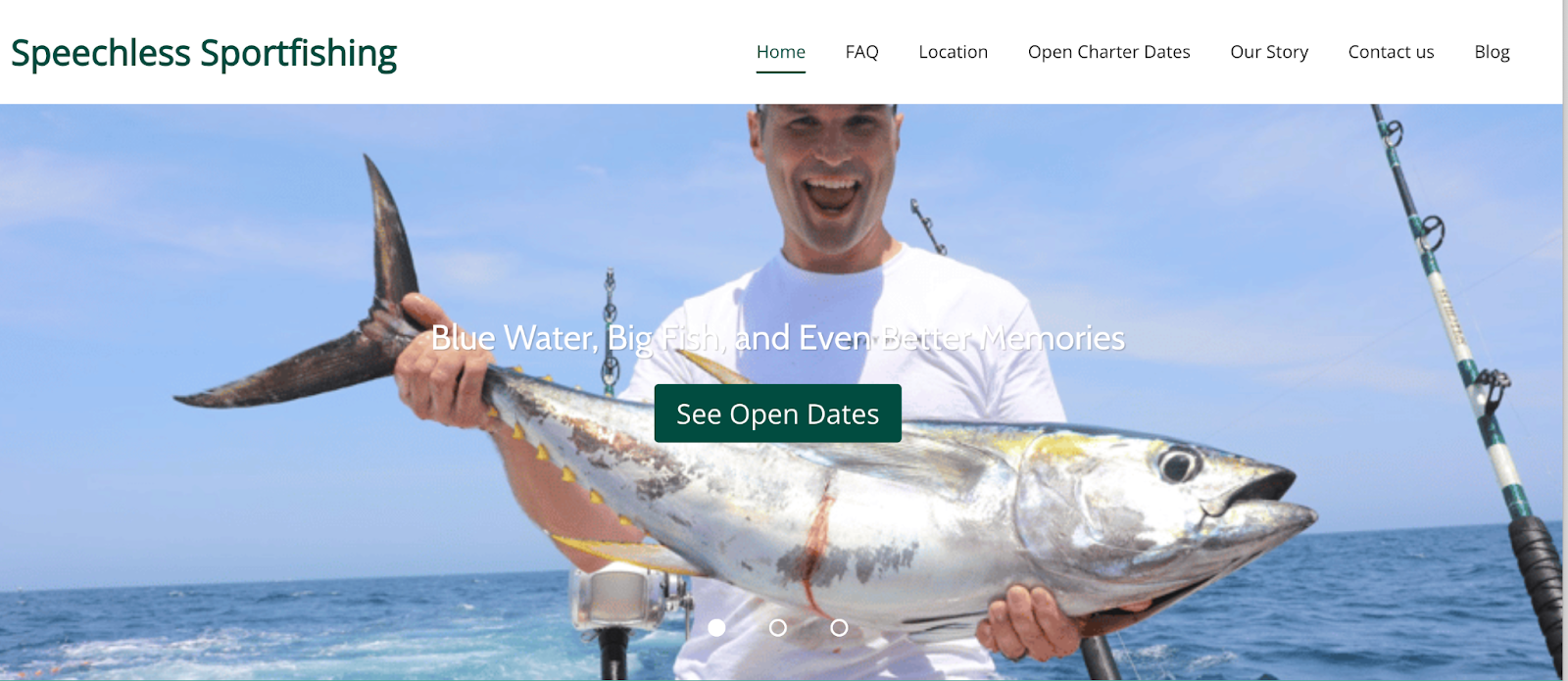The width and height of the screenshot is (1568, 681).
Task: Jump to the third carousel slide dot
Action: point(839,627)
